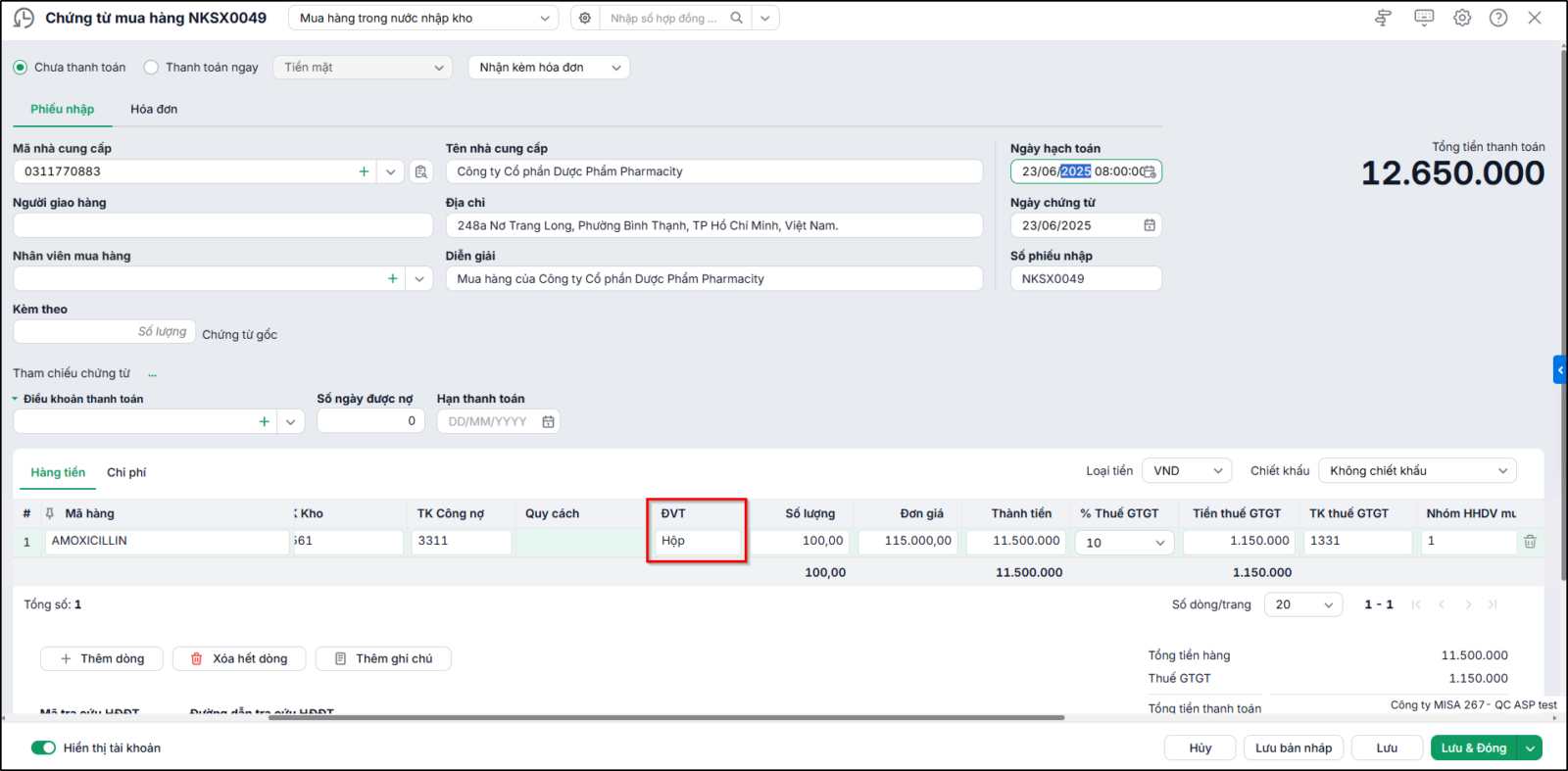Screen dimensions: 1568x771
Task: Open the layout customization icon in header
Action: [1383, 18]
